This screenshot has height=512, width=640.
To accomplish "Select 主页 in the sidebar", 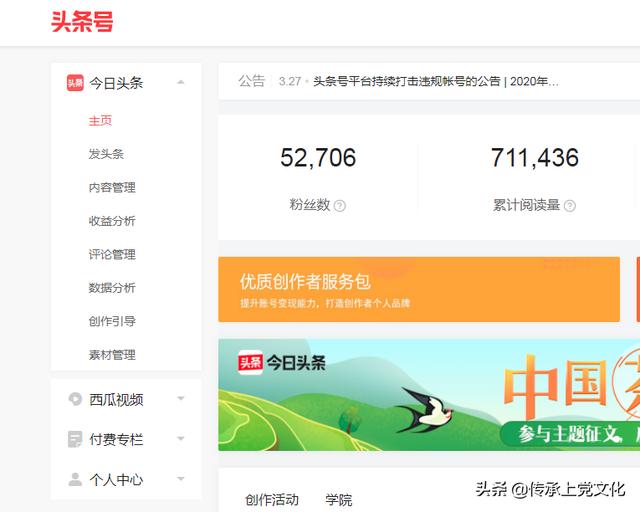I will pyautogui.click(x=100, y=121).
